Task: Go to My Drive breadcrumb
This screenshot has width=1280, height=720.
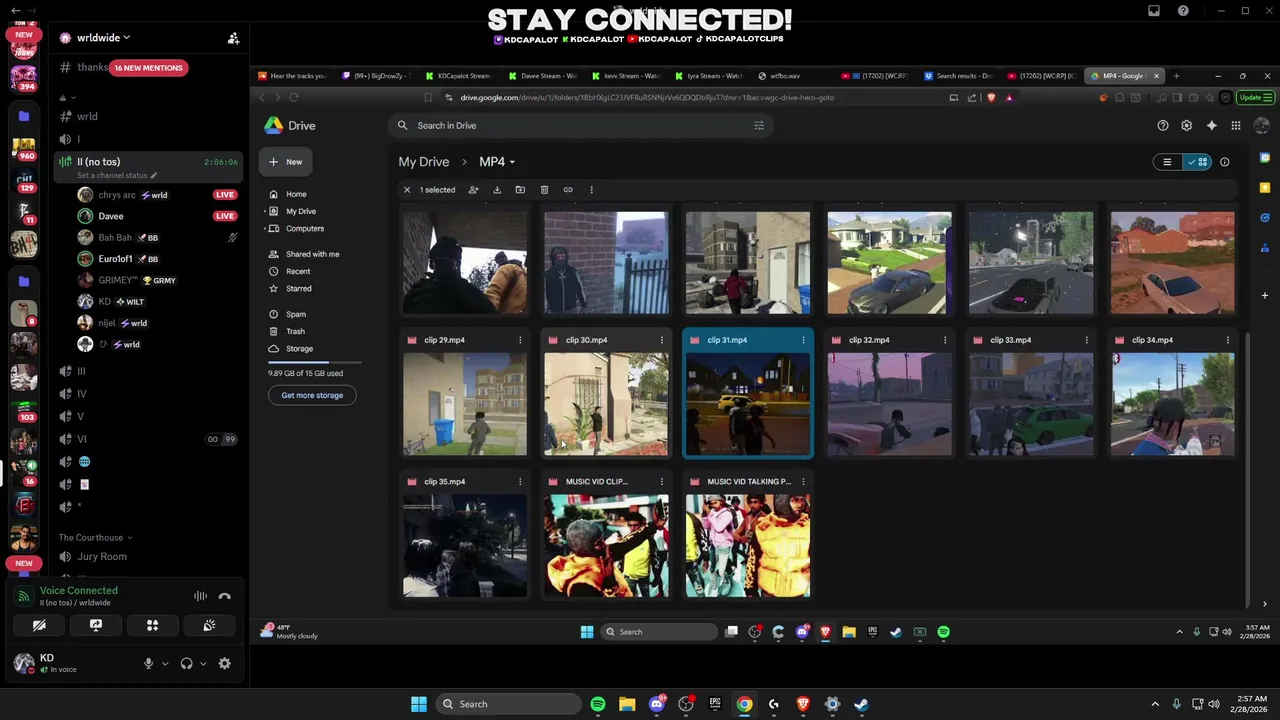Action: [424, 162]
